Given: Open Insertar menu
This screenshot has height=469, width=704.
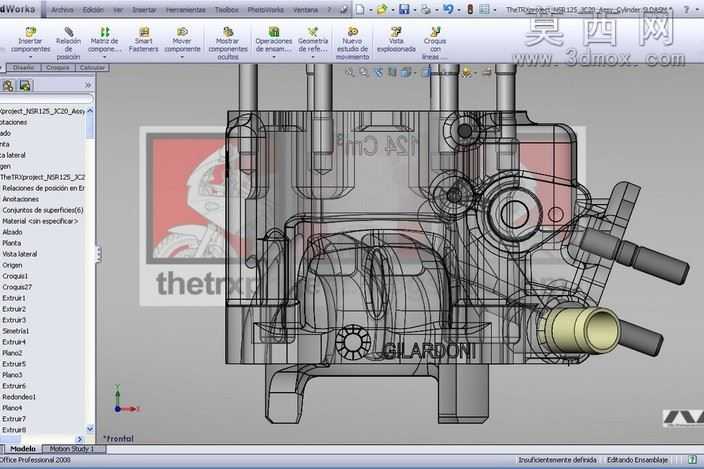Looking at the screenshot, I should (144, 9).
